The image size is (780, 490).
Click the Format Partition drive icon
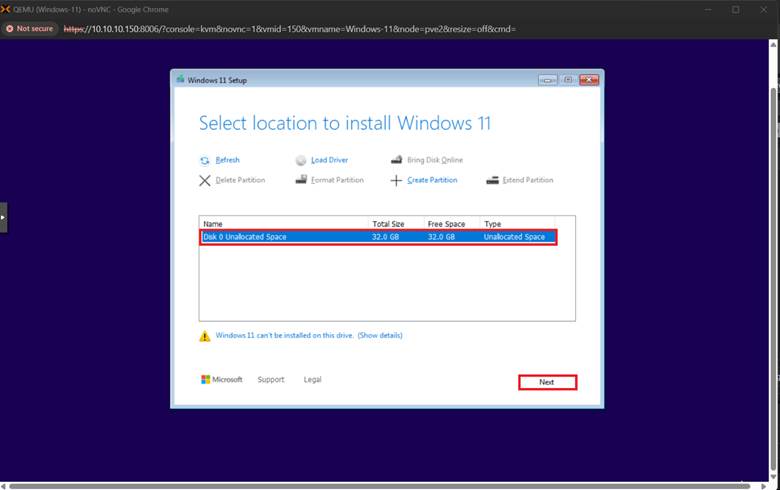(301, 181)
